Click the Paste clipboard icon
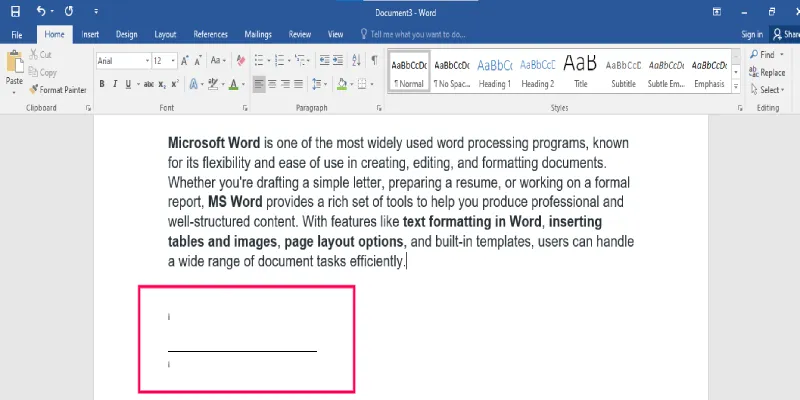This screenshot has width=800, height=400. pos(14,62)
